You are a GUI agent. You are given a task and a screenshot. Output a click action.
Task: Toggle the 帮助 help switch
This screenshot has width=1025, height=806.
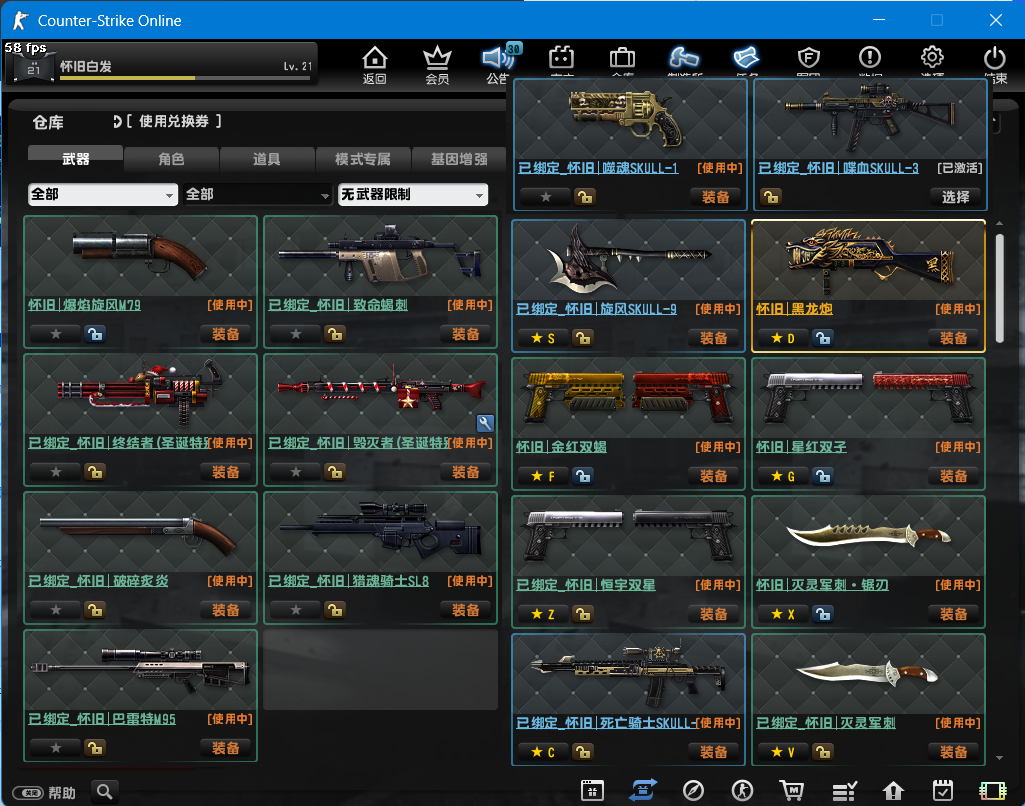pyautogui.click(x=29, y=793)
